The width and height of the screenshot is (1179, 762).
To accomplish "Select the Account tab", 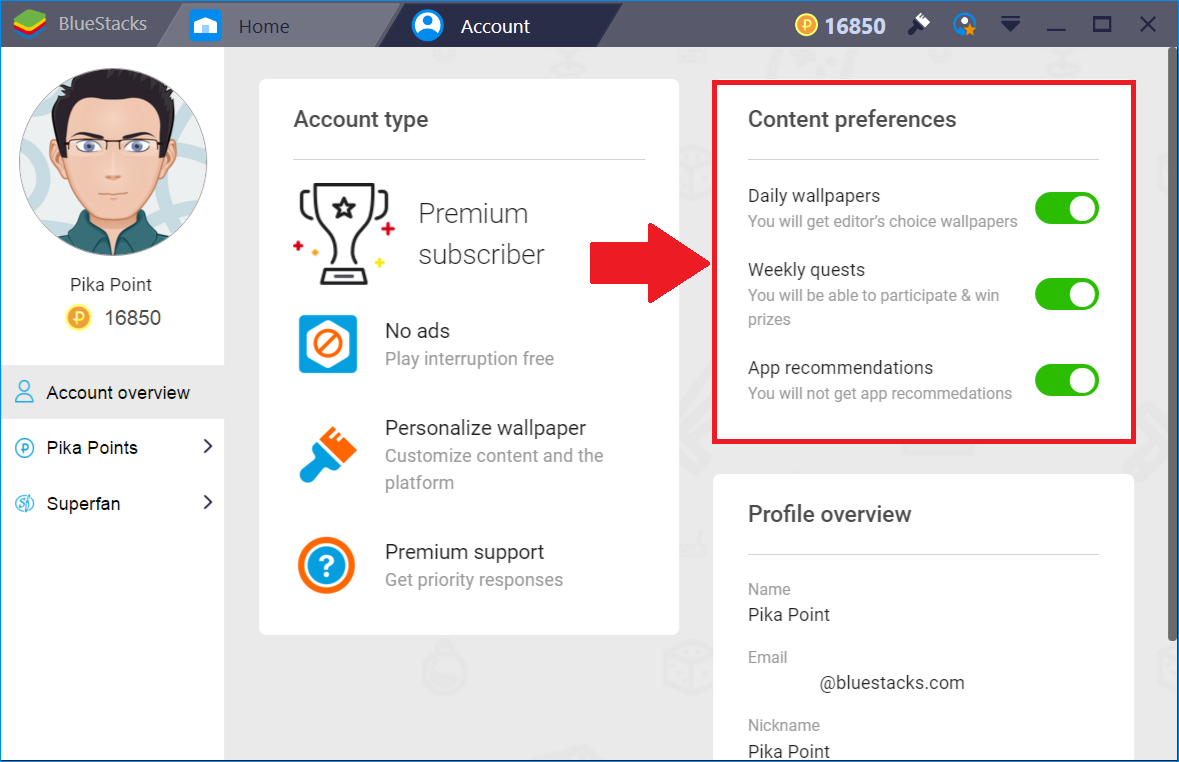I will (x=496, y=26).
